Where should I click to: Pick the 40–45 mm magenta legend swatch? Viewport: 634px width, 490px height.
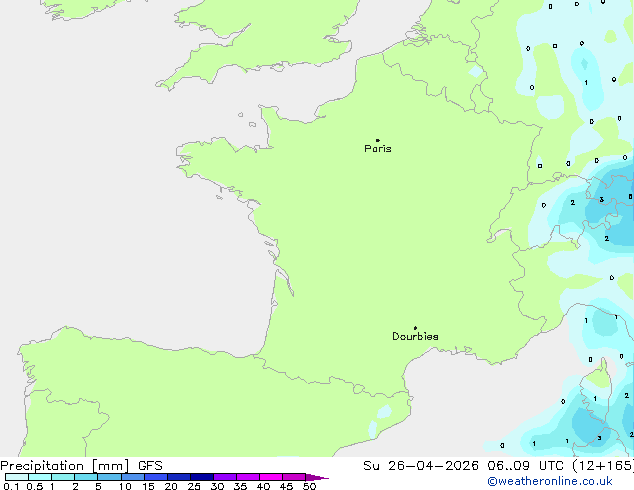[x=271, y=477]
